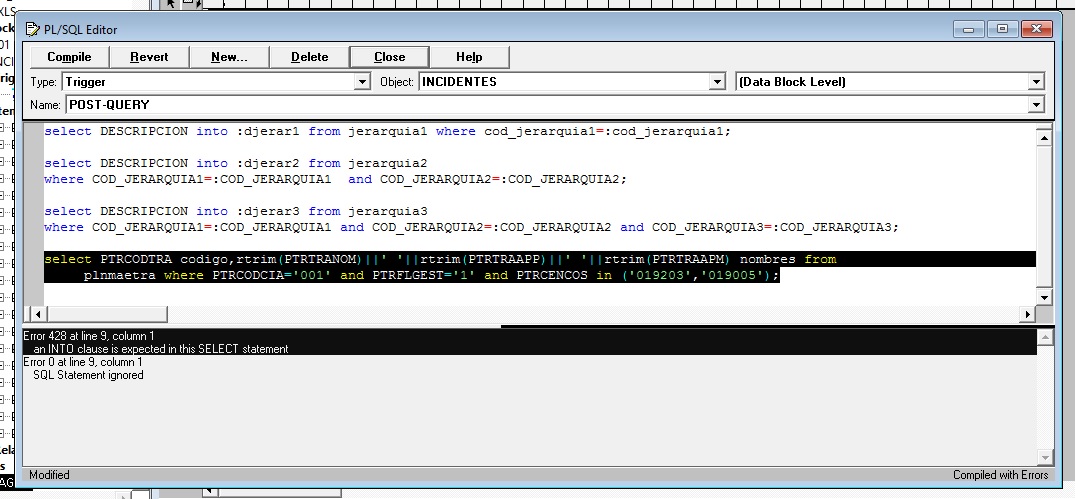Screen dimensions: 1075x499
Task: Click the Revert button
Action: pos(149,57)
